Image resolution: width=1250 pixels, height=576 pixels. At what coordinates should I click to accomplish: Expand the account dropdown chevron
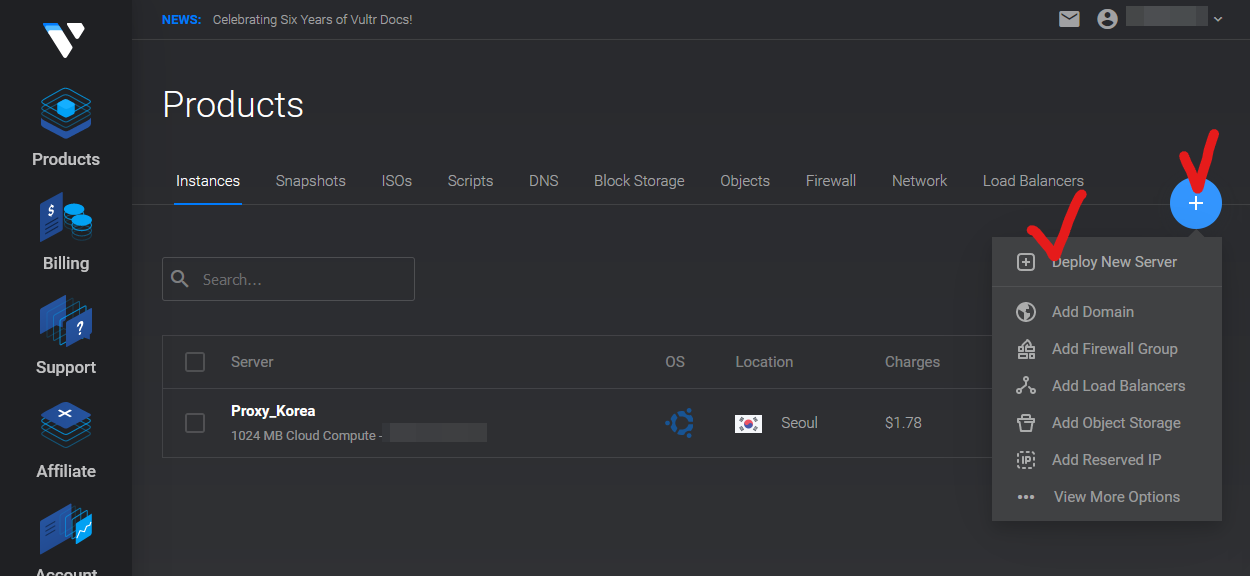point(1217,19)
